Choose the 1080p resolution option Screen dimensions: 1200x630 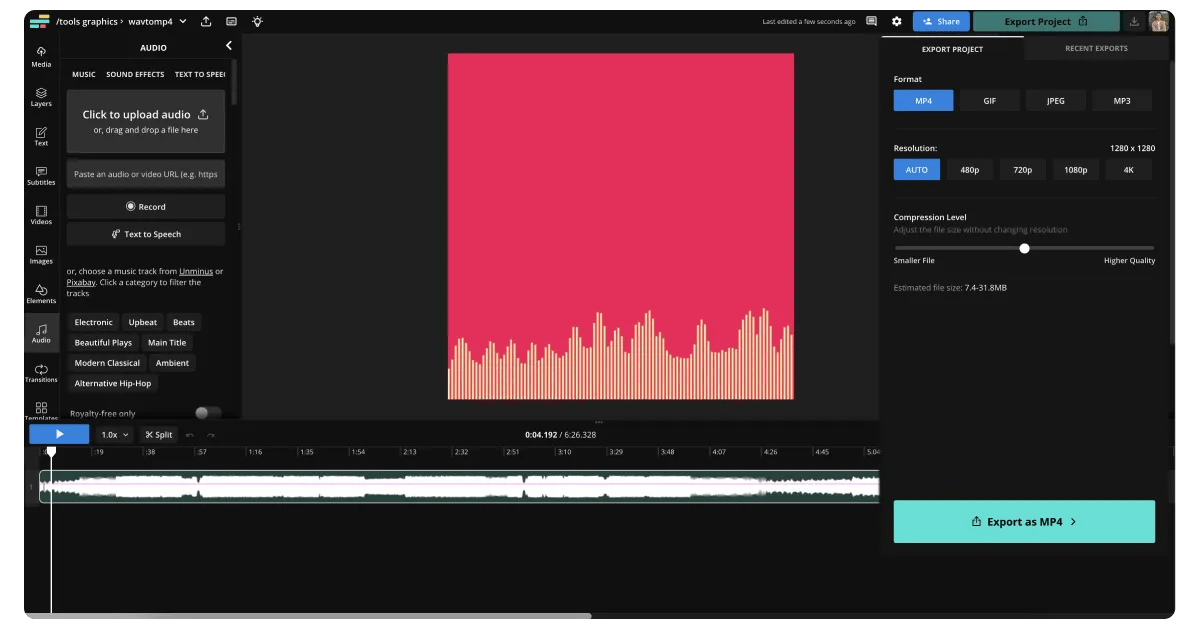pyautogui.click(x=1075, y=169)
